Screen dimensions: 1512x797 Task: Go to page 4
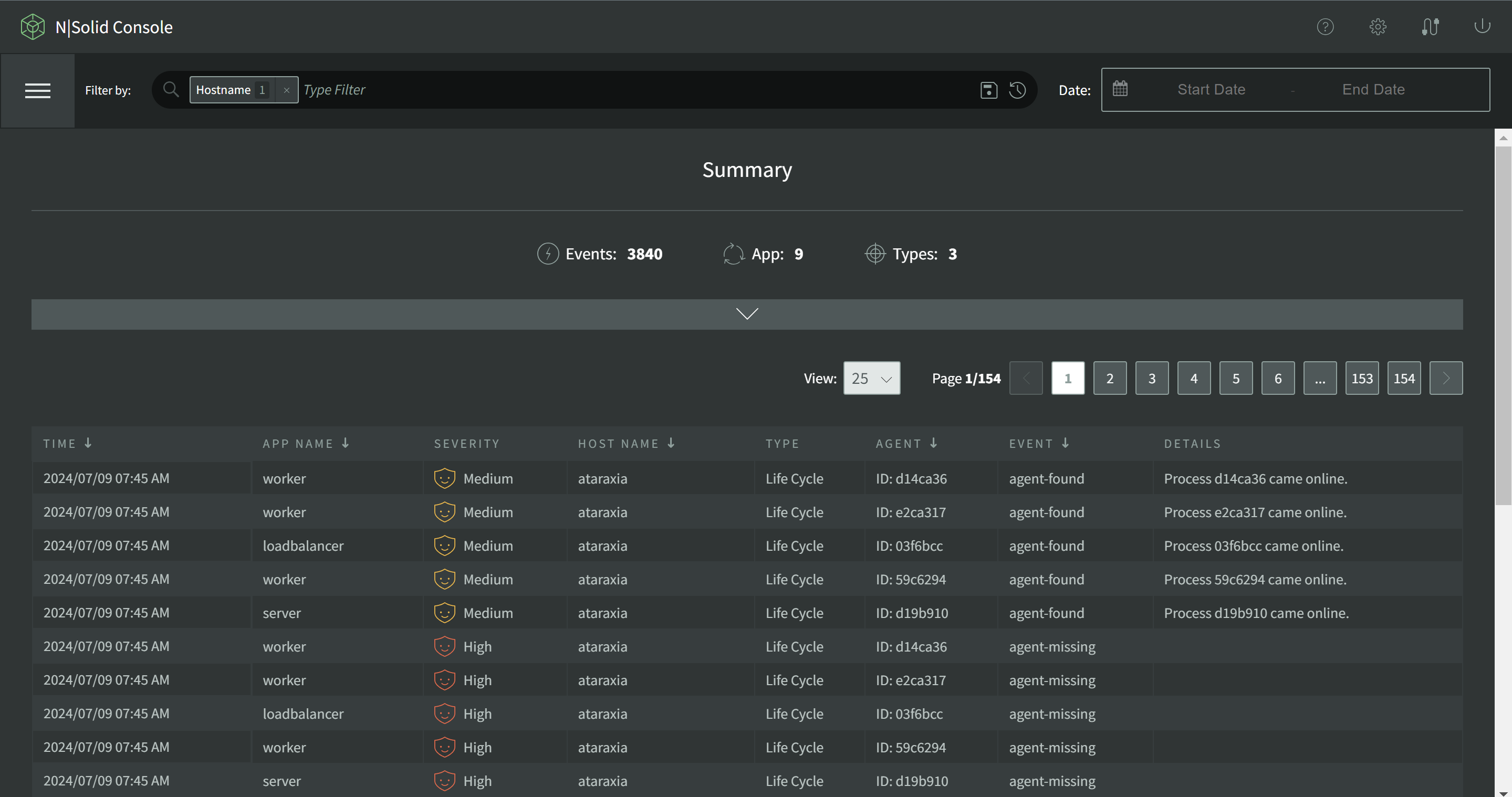(1194, 378)
